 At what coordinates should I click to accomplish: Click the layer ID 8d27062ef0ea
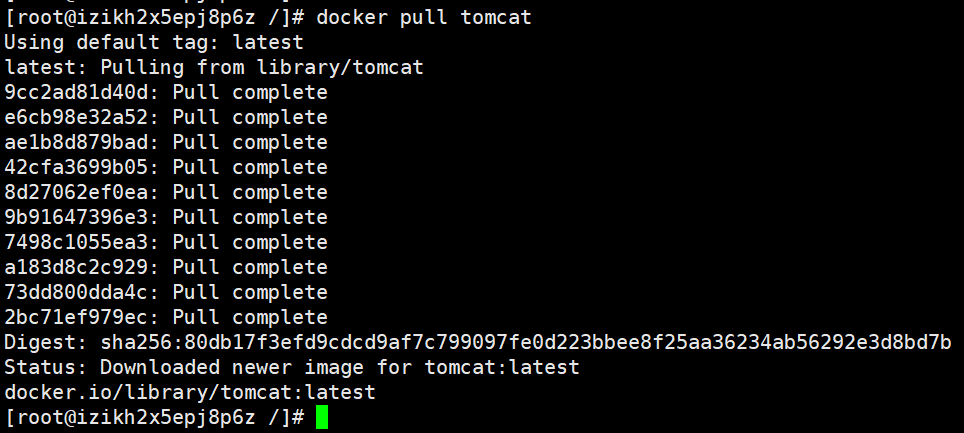[x=76, y=193]
